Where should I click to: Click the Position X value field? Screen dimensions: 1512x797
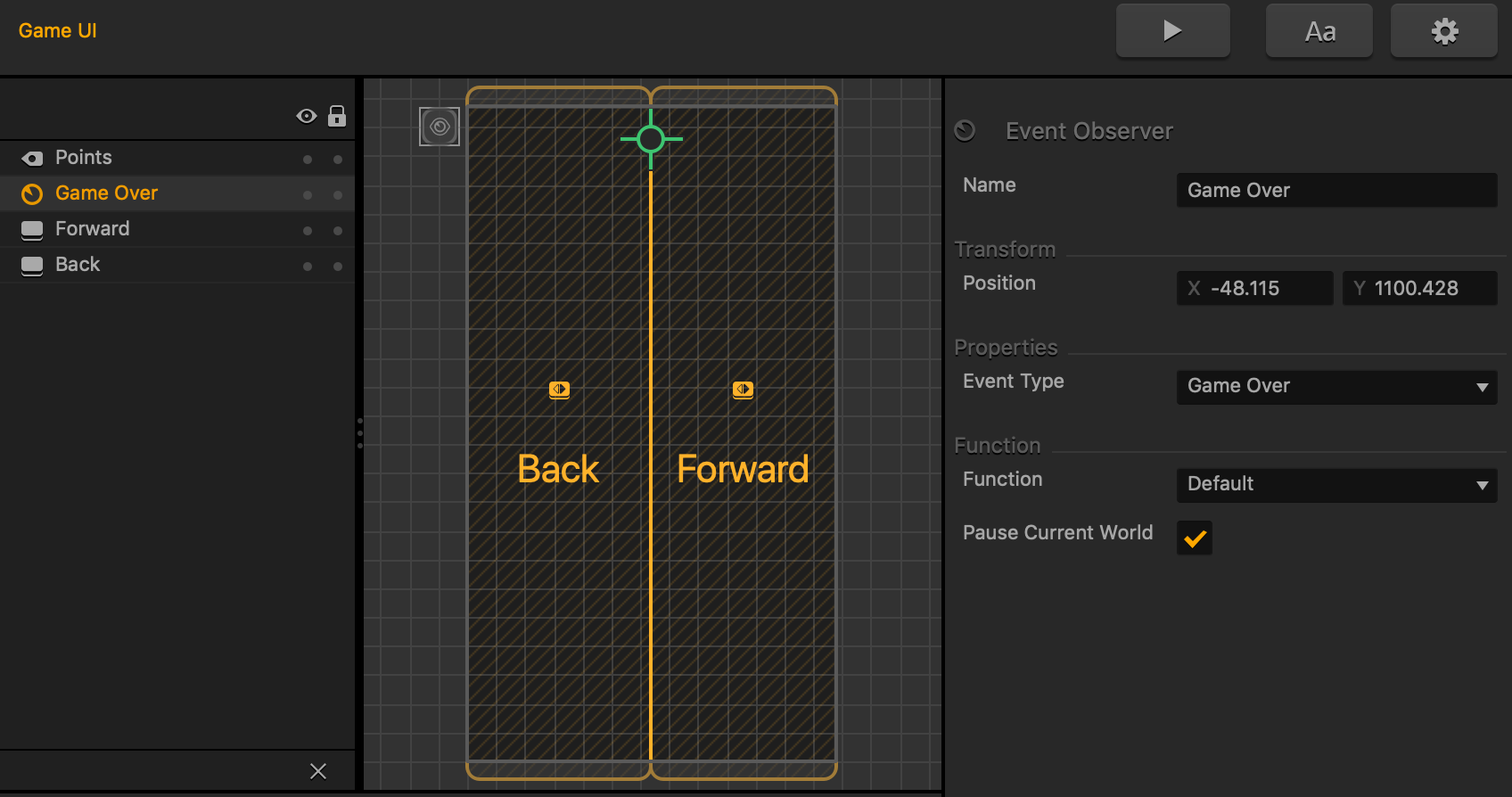click(x=1255, y=288)
